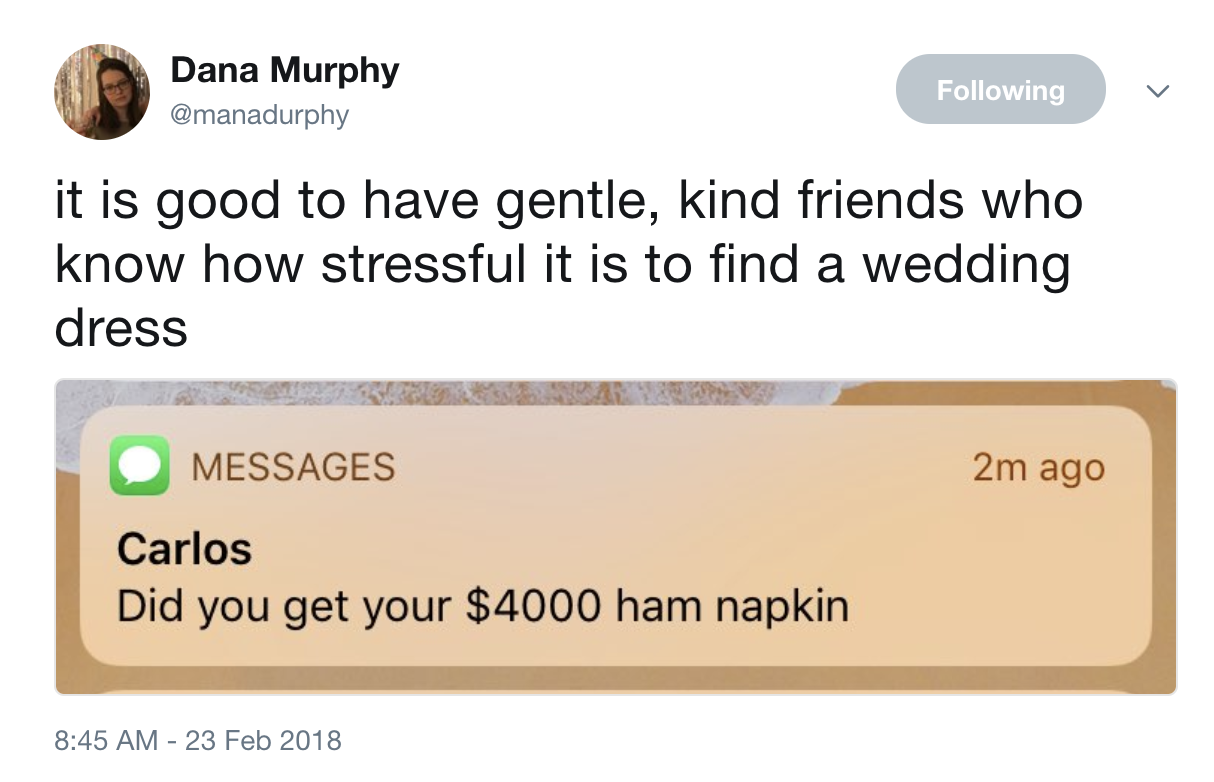Toggle the Following button
The image size is (1214, 782).
point(1000,90)
